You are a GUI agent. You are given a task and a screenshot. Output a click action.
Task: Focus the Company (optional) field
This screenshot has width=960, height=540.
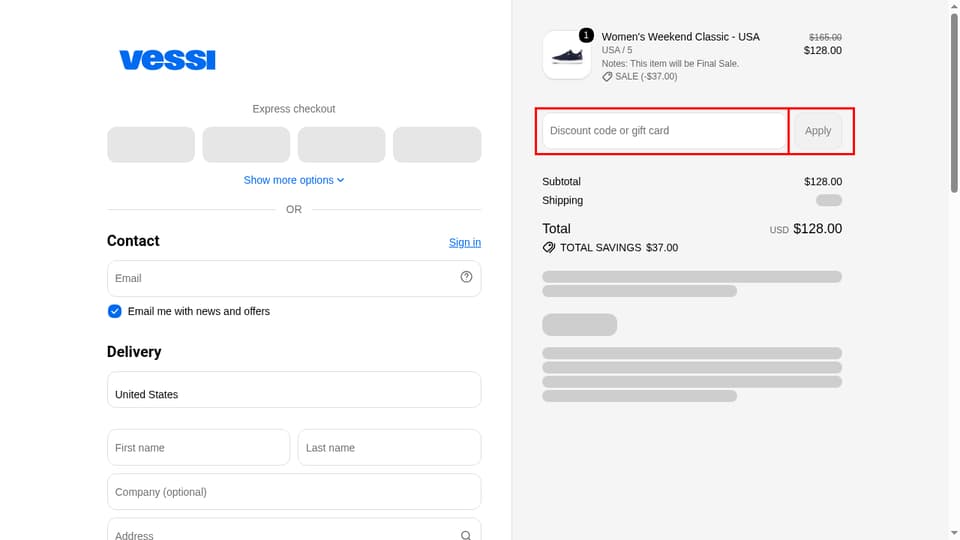pos(294,492)
